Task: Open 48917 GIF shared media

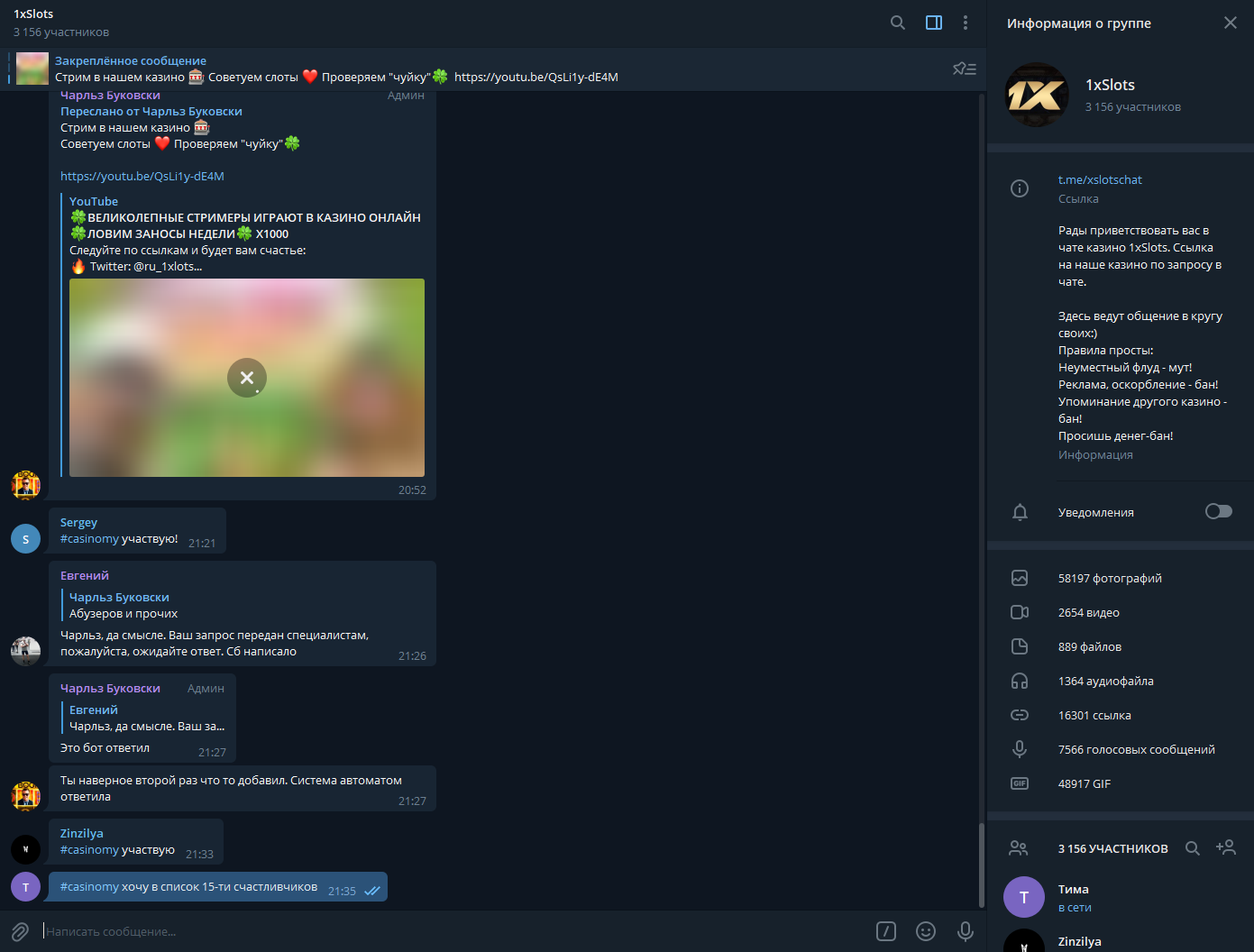Action: (1085, 783)
